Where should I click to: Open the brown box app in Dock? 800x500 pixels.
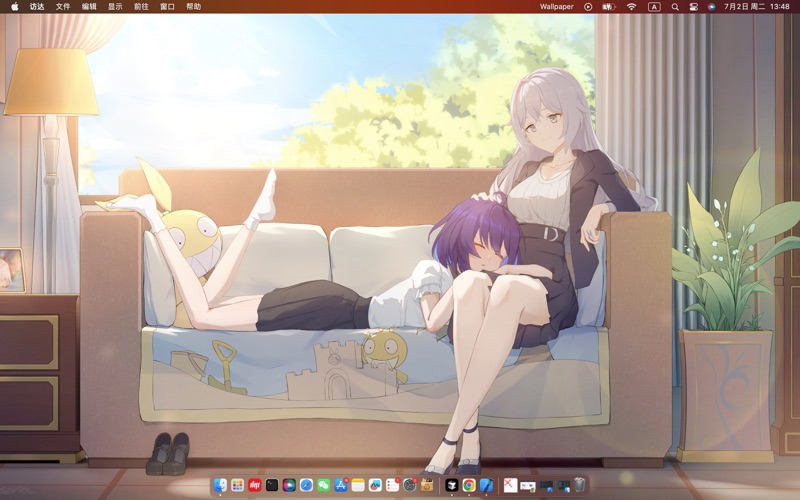click(427, 484)
